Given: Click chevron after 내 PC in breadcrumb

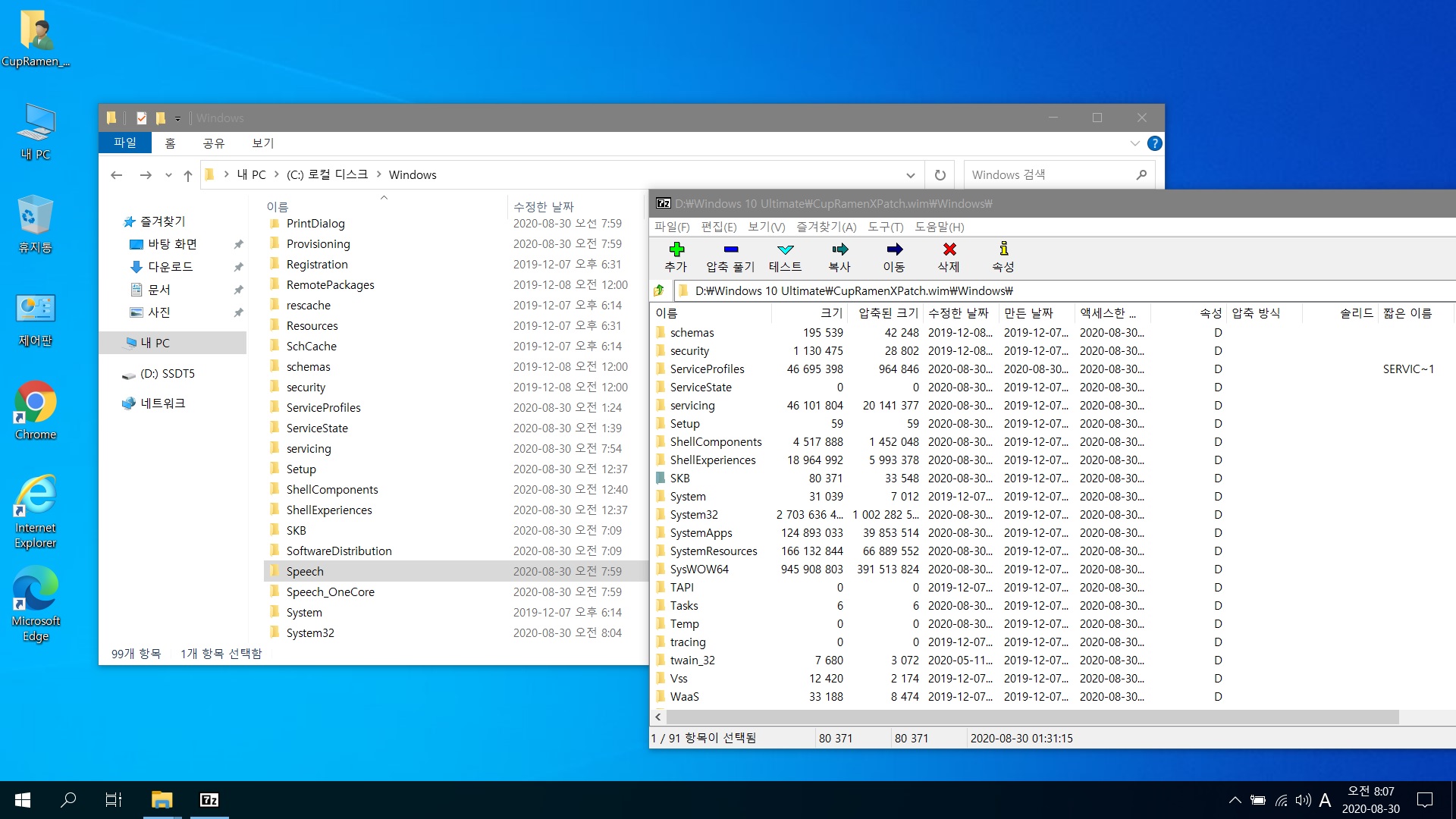Looking at the screenshot, I should pyautogui.click(x=277, y=174).
